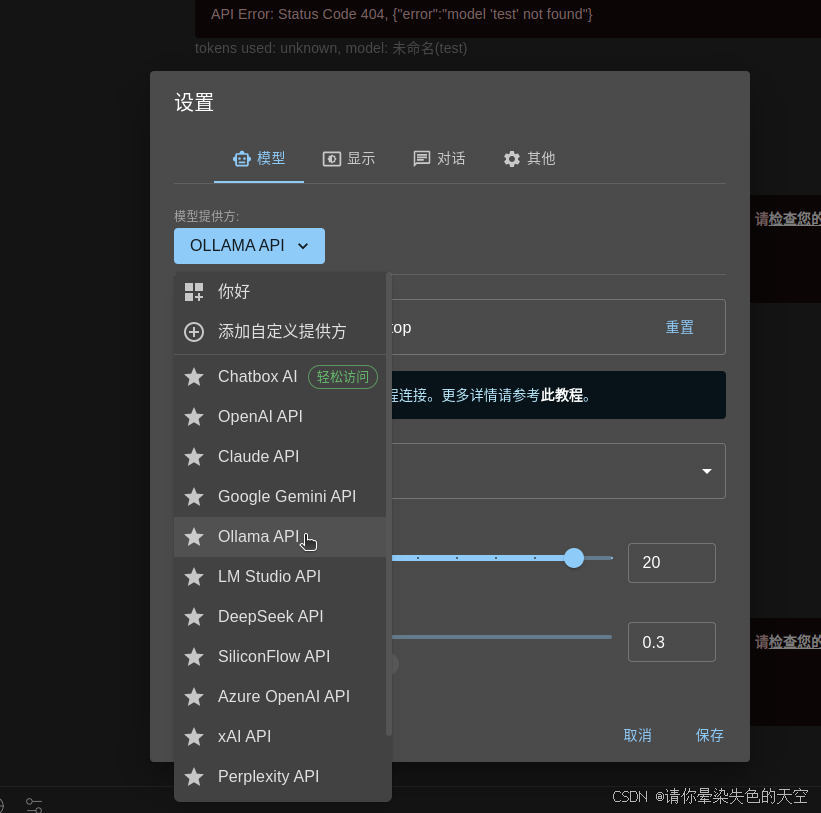Click the star beside Perplexity API

tap(194, 776)
